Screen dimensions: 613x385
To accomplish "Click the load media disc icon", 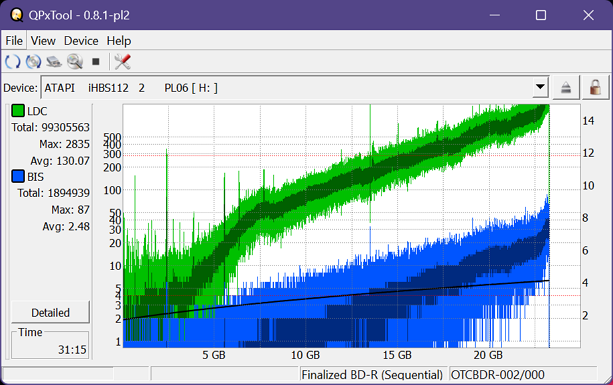I will 33,62.
